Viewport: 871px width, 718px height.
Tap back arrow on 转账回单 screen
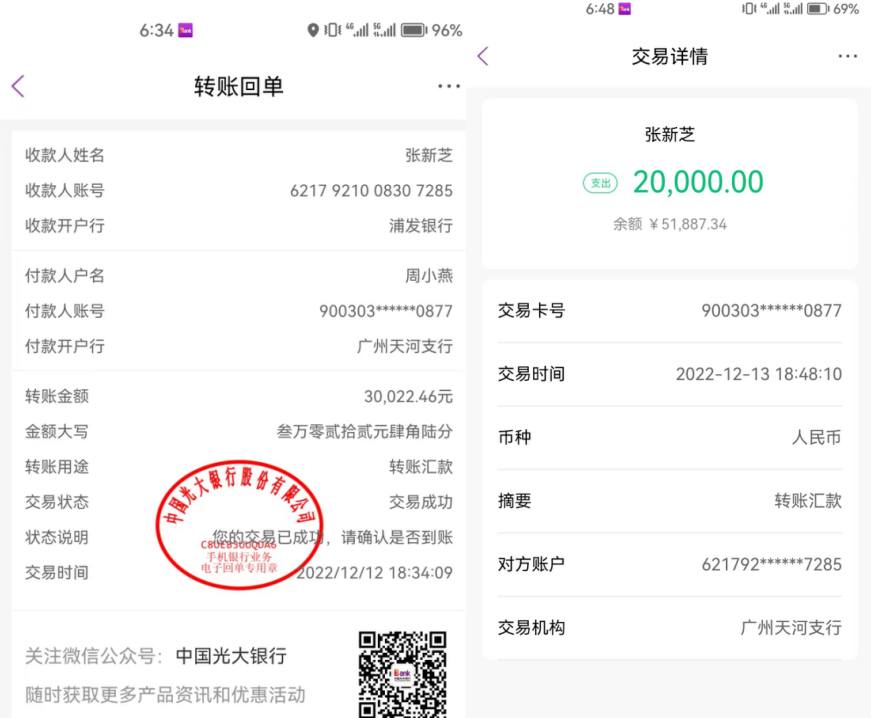(x=18, y=87)
